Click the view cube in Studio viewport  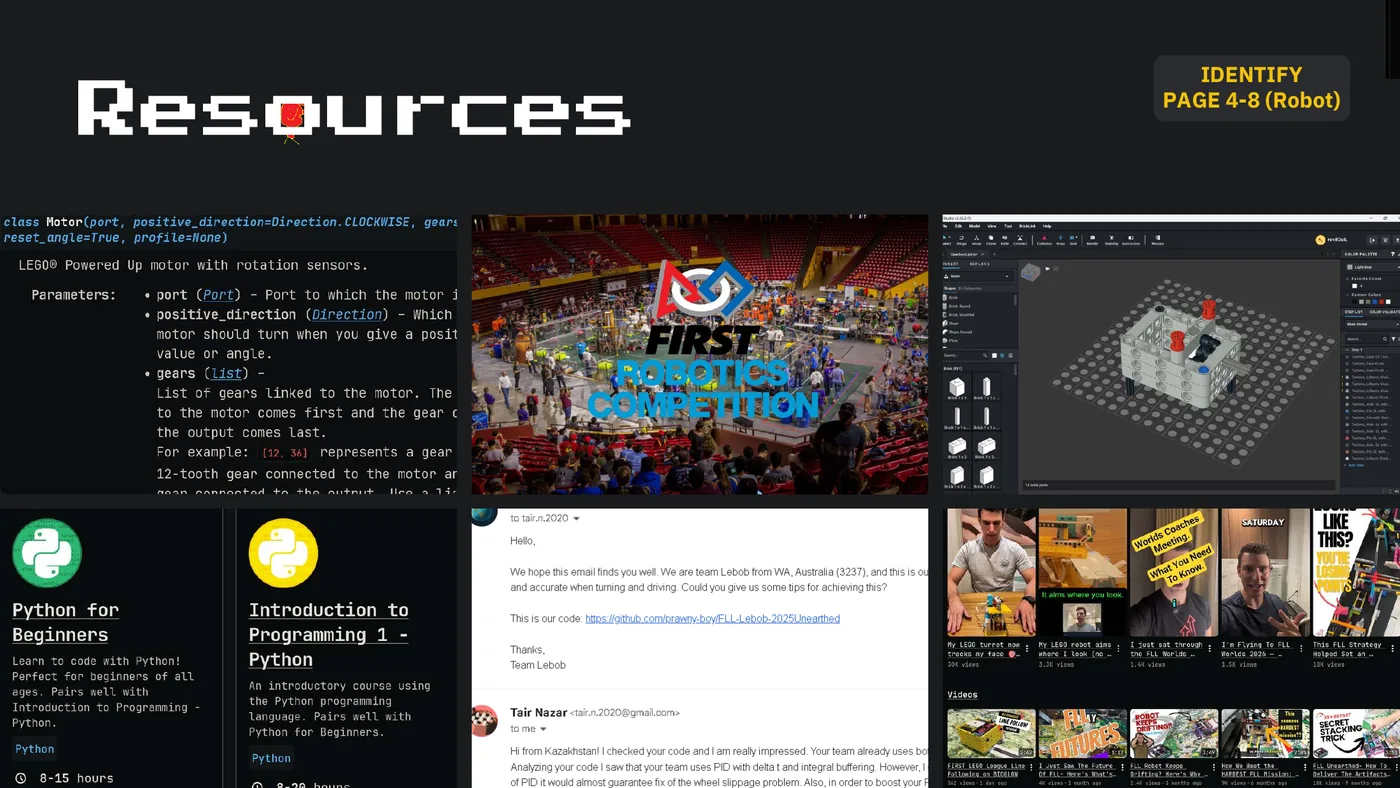click(1031, 272)
